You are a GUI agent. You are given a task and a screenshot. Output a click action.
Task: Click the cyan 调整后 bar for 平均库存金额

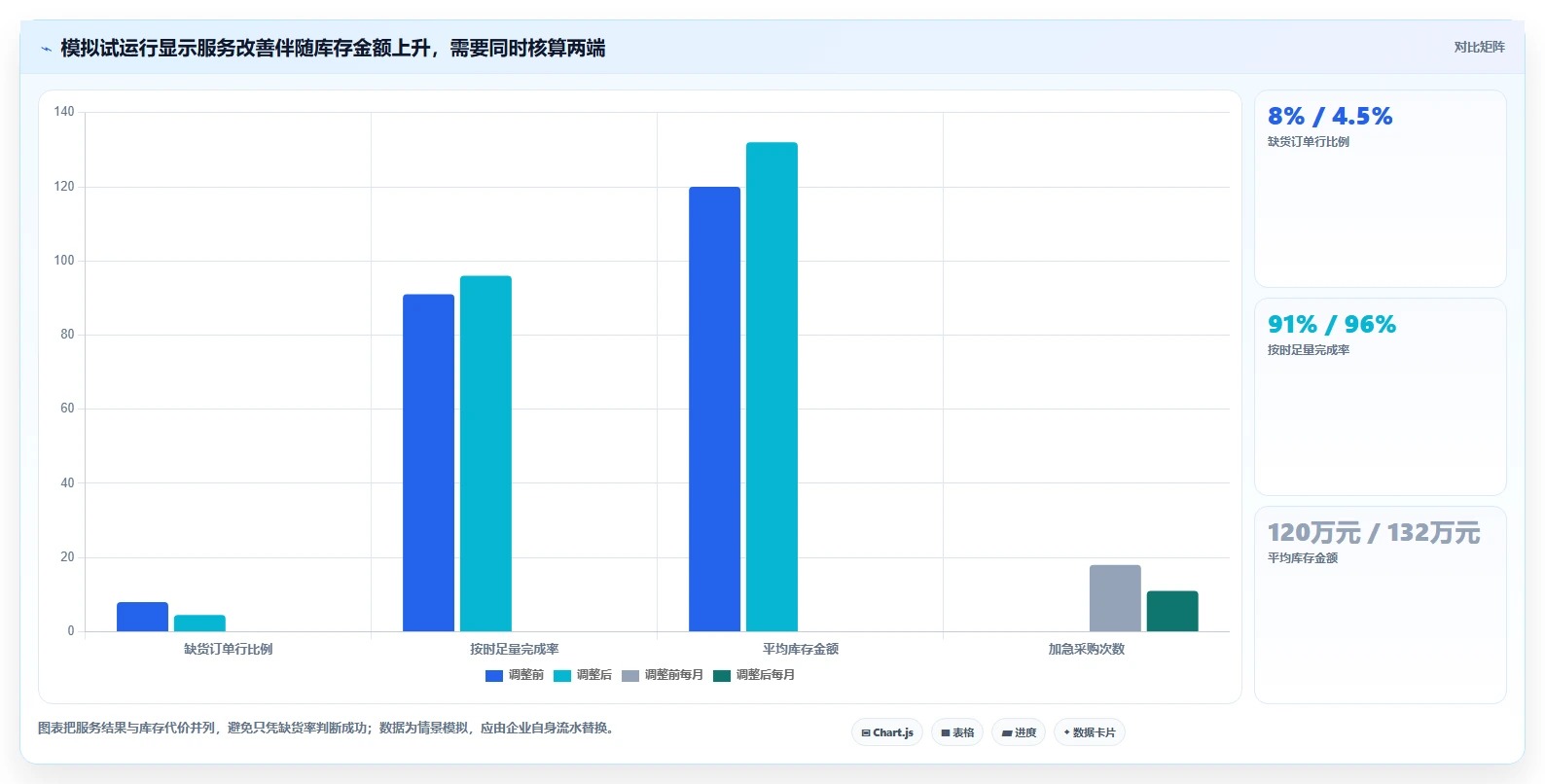pos(772,387)
